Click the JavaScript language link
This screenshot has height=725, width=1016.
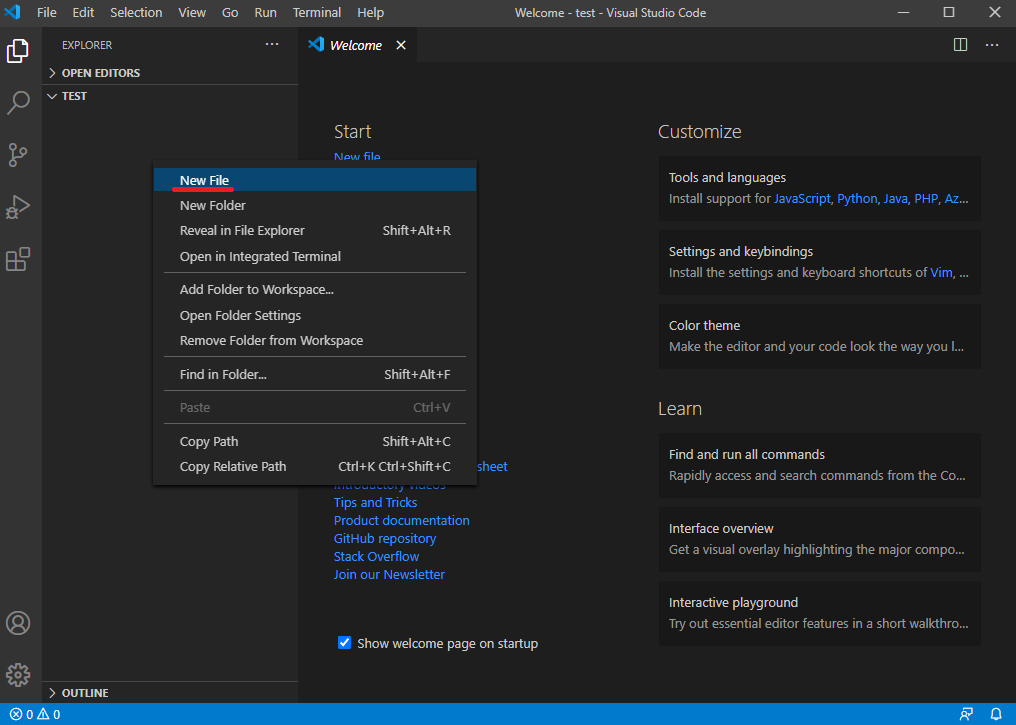click(802, 199)
